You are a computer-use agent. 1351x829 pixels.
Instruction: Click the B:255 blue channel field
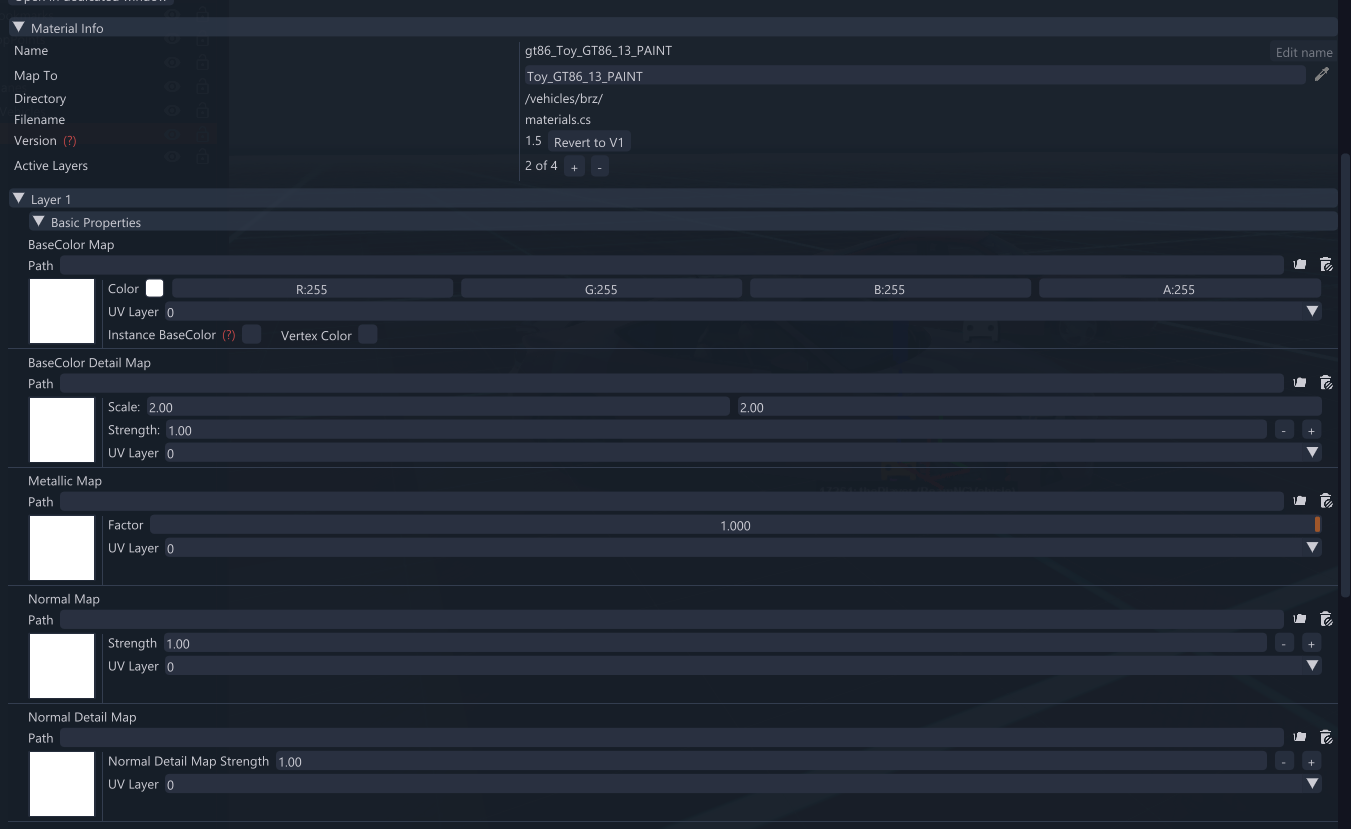click(x=890, y=289)
